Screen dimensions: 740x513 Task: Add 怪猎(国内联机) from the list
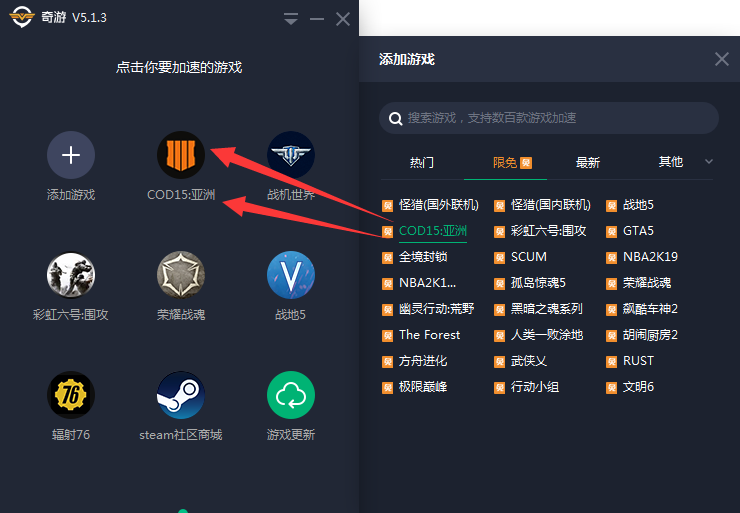tap(550, 205)
